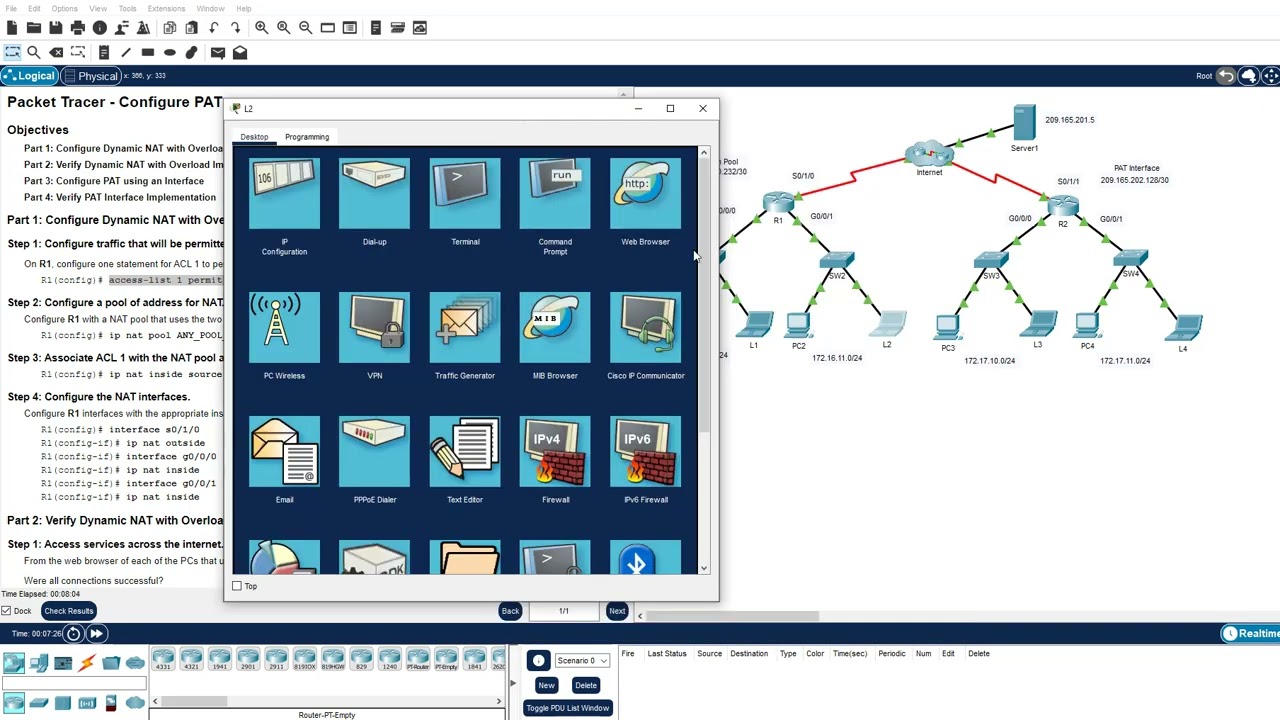Viewport: 1280px width, 720px height.
Task: Open the Options menu
Action: 64,9
